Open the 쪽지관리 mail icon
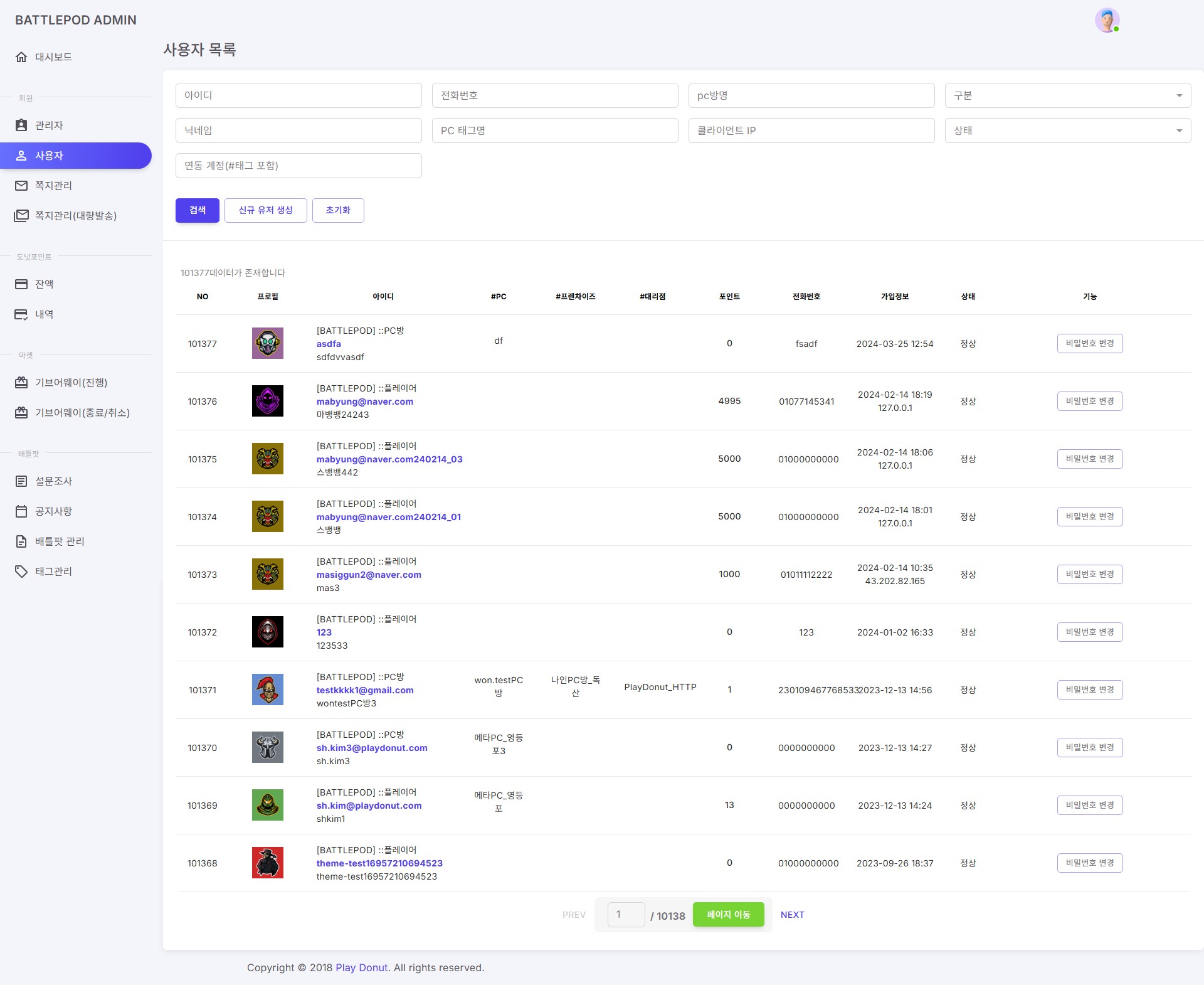 (21, 186)
